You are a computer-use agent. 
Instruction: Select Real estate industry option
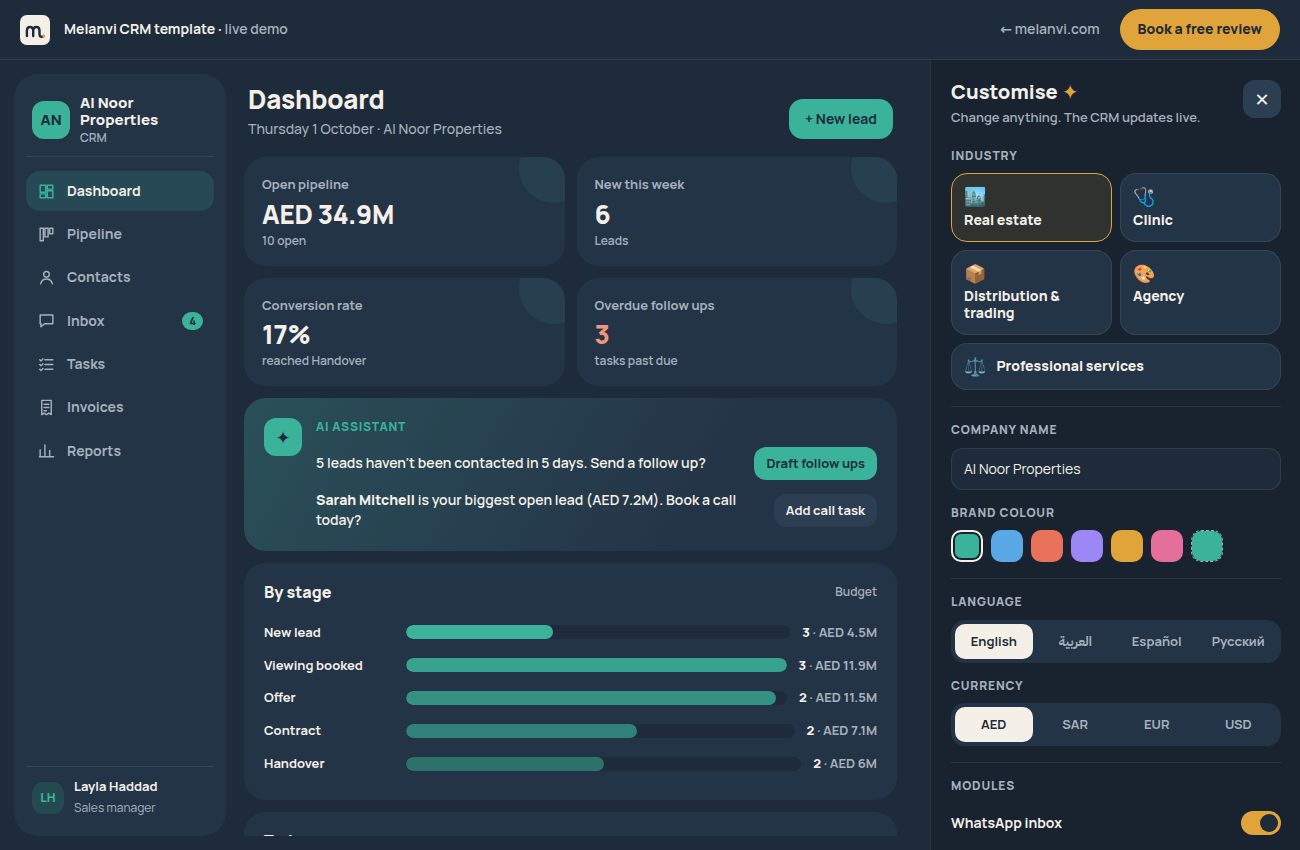coord(1031,207)
